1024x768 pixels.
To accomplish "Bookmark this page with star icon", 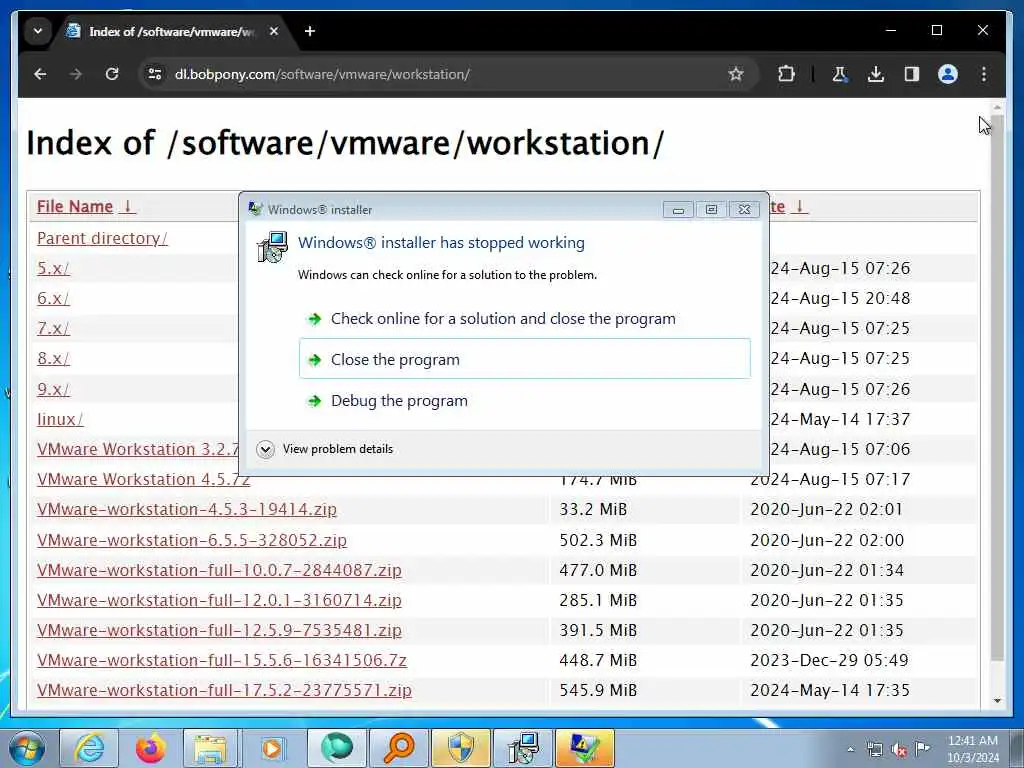I will 736,74.
